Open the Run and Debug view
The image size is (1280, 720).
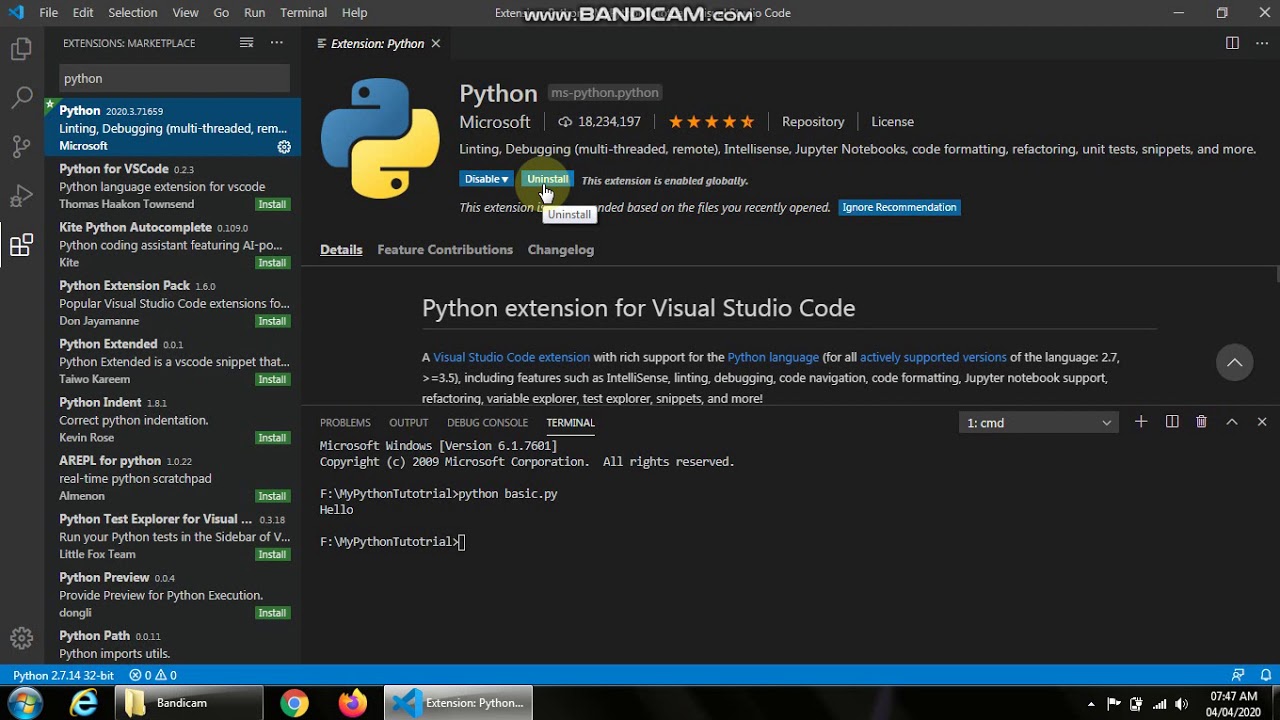(22, 196)
